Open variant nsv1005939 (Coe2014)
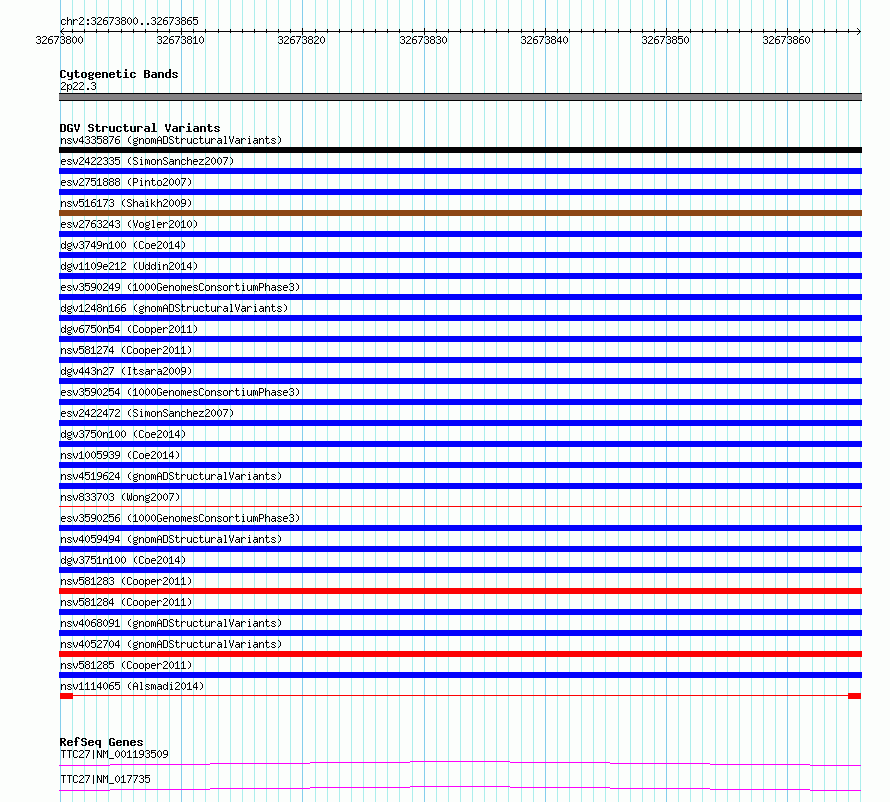890x802 pixels. [x=120, y=455]
